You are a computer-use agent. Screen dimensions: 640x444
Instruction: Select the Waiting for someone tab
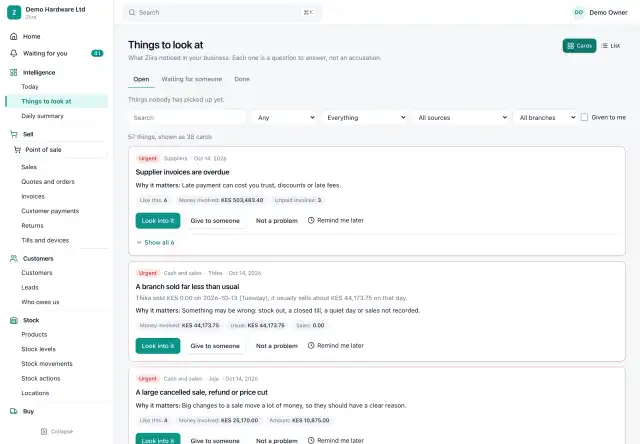pyautogui.click(x=191, y=79)
